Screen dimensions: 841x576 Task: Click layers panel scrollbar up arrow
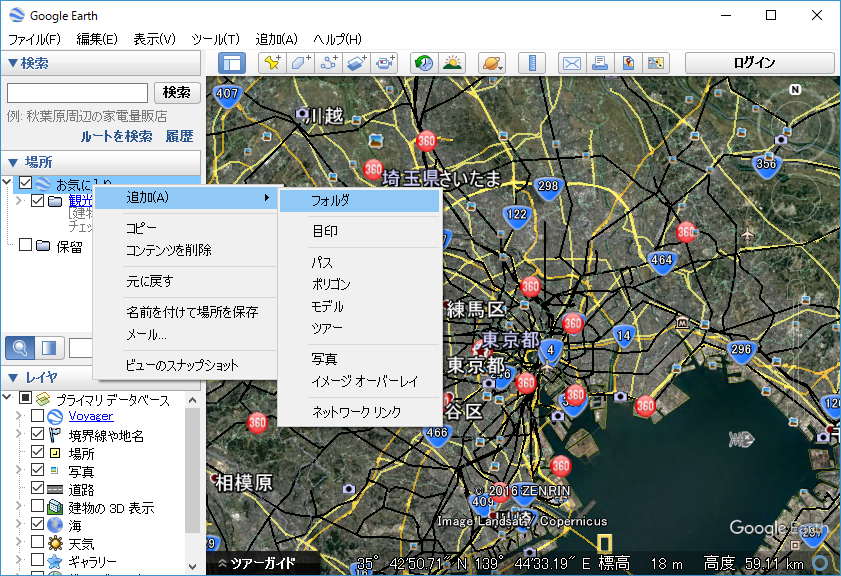point(193,400)
